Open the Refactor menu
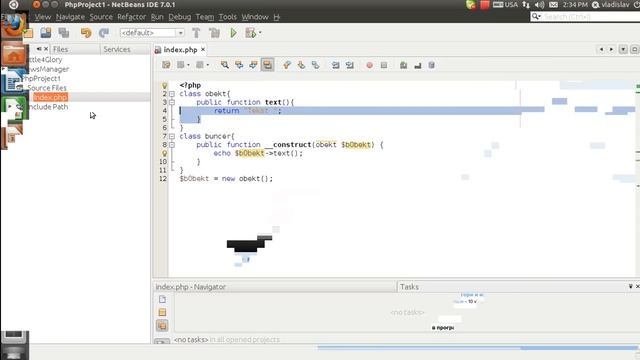 (x=131, y=17)
